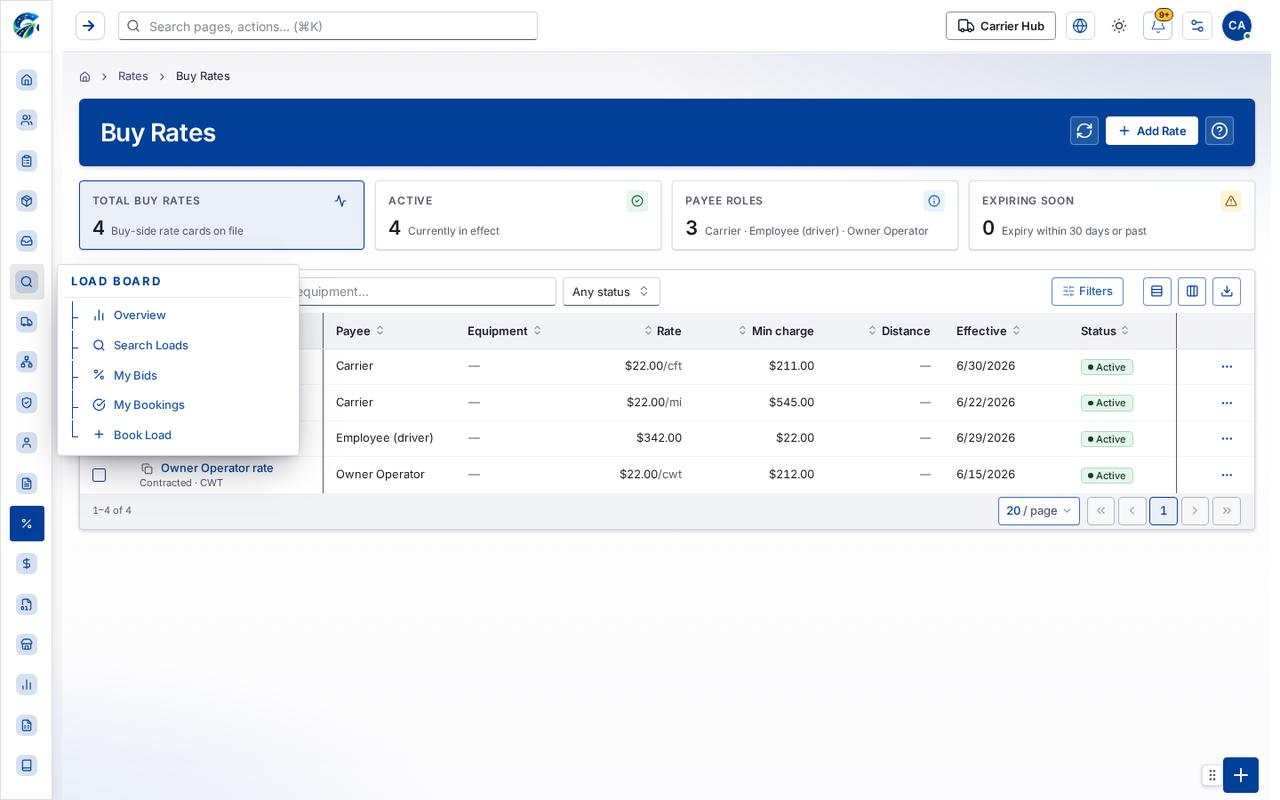The image size is (1280, 800).
Task: Open the 20 / page dropdown
Action: 1039,511
